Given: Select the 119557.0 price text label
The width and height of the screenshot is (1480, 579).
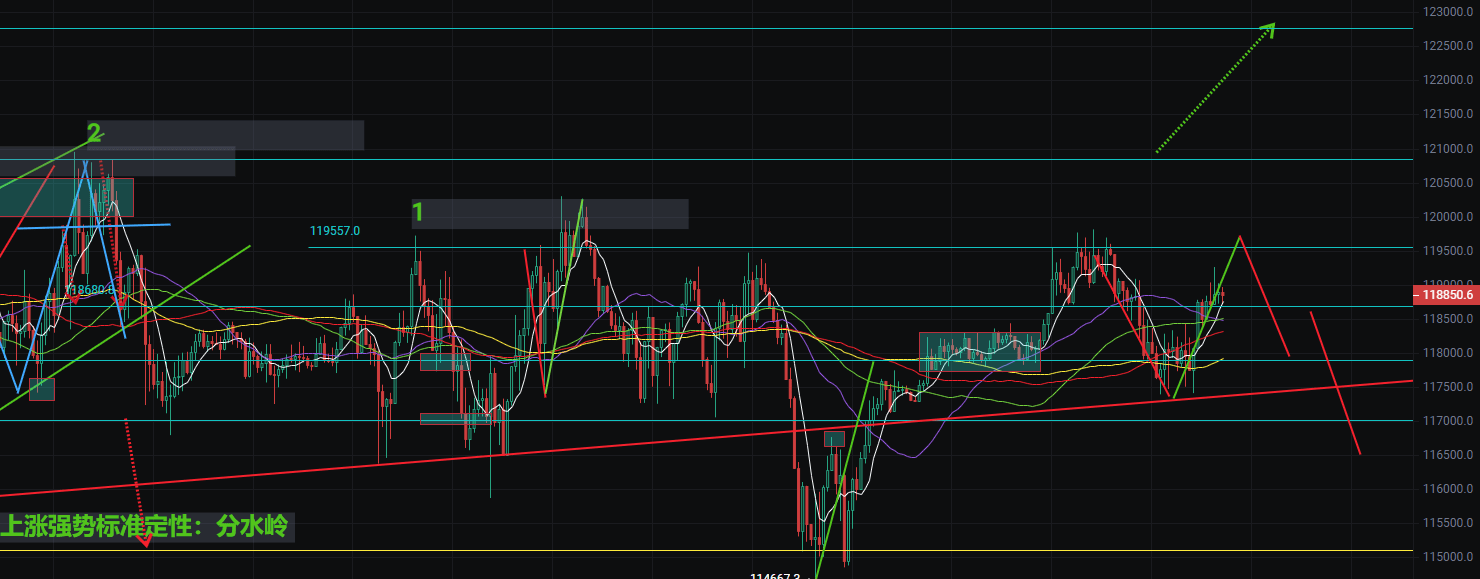Looking at the screenshot, I should point(335,230).
